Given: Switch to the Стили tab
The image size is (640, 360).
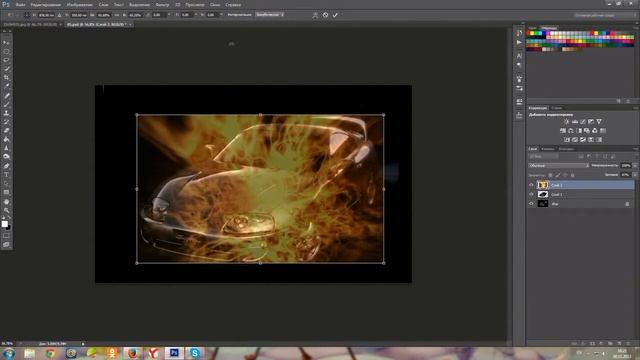Looking at the screenshot, I should [556, 108].
